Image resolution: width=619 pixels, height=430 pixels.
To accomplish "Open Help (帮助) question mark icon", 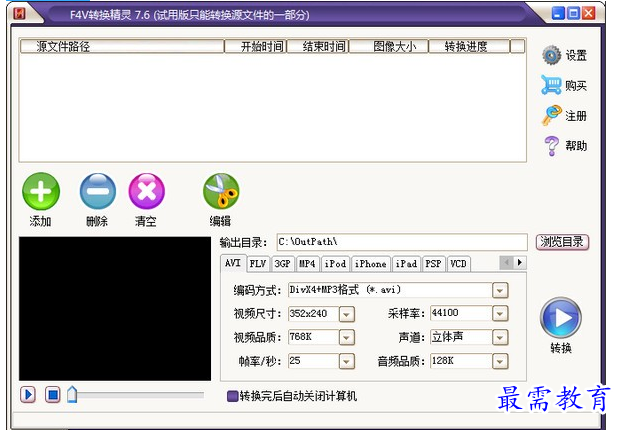I will click(551, 146).
